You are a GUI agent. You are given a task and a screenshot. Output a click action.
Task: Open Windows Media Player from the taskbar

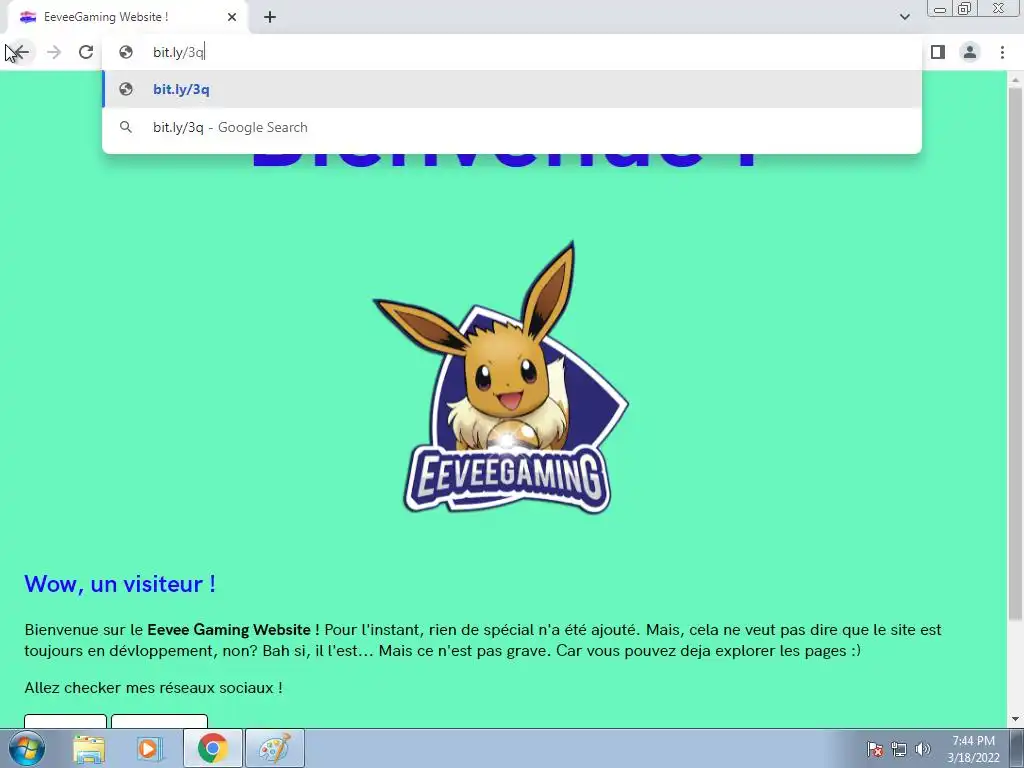[149, 748]
